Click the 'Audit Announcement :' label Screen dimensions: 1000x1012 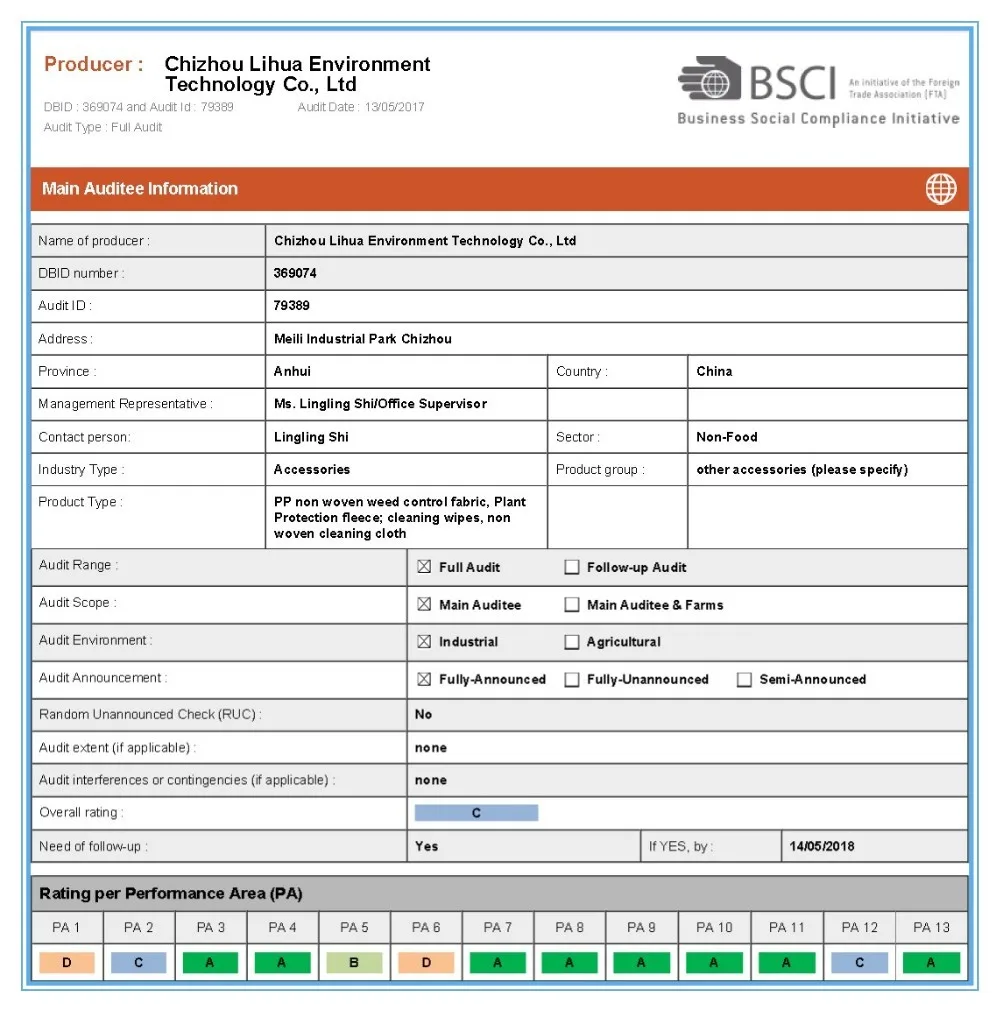tap(103, 678)
